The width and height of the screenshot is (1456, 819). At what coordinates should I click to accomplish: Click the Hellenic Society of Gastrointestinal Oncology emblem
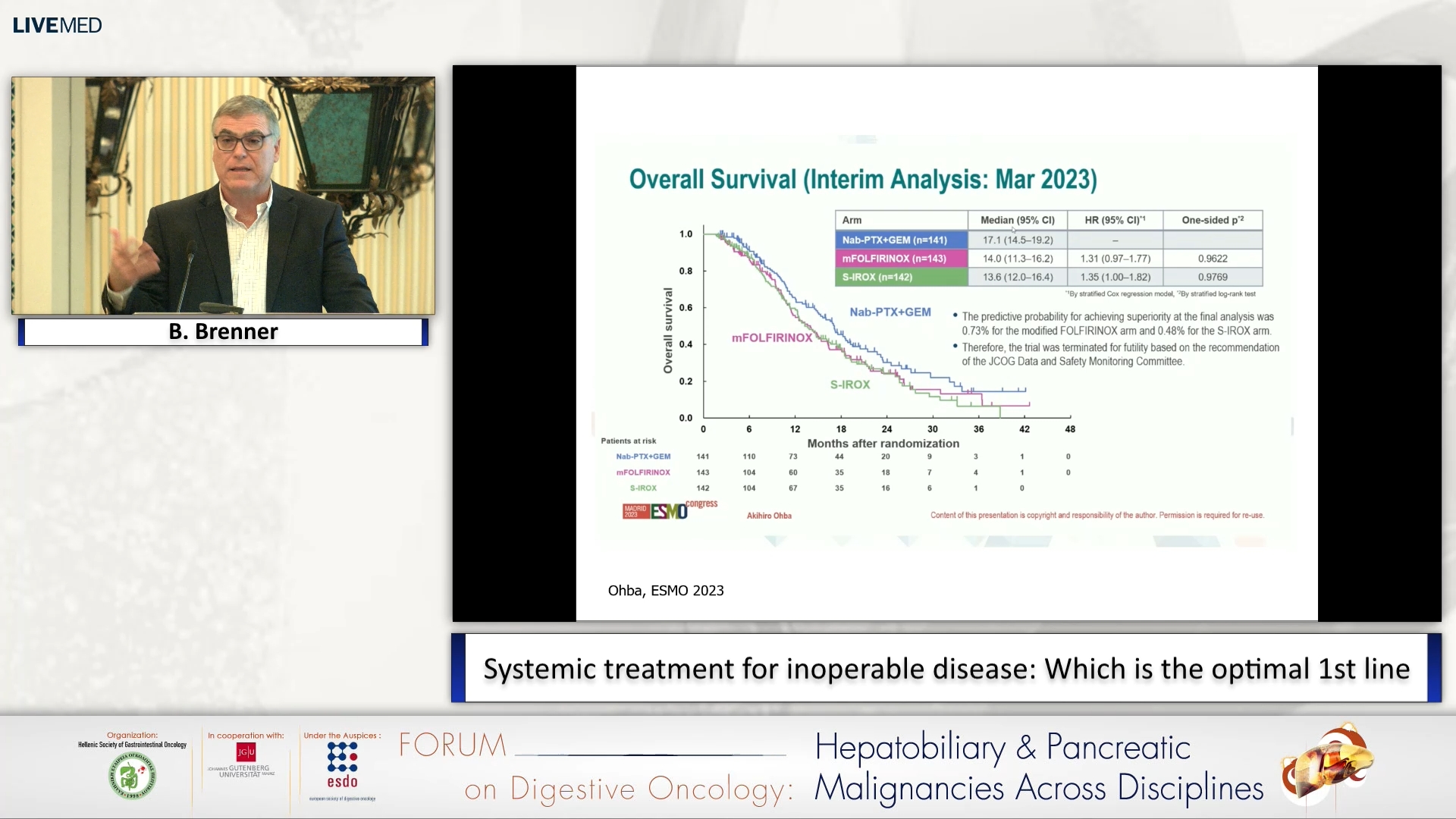click(133, 775)
